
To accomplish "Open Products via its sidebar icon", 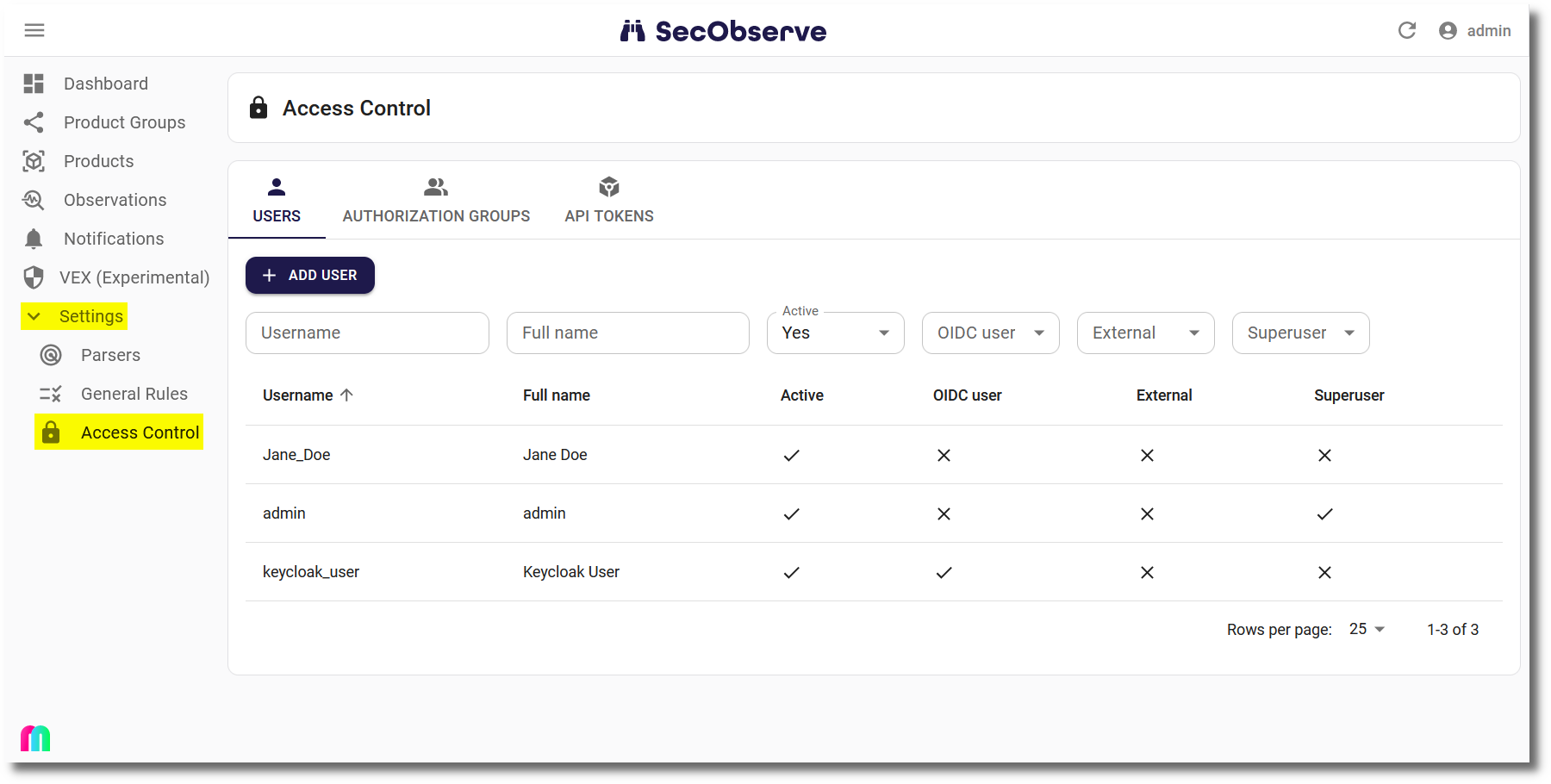I will pos(34,161).
